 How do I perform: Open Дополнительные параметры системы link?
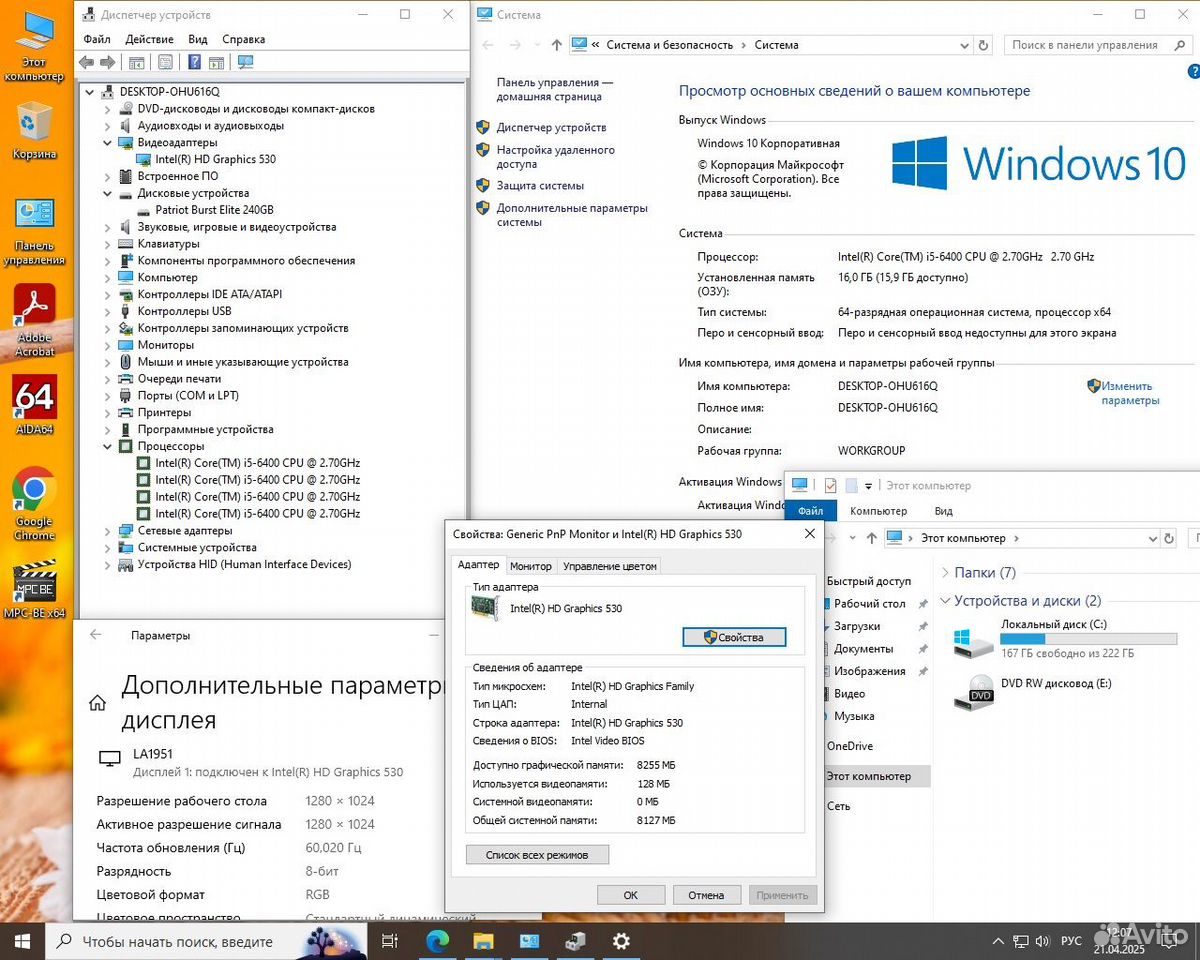(x=572, y=215)
